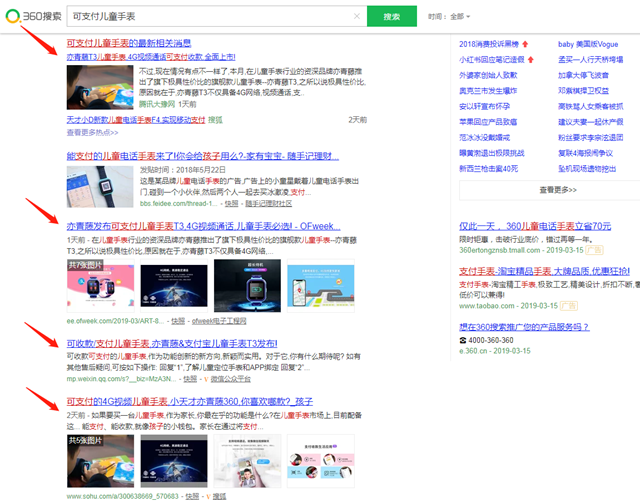The width and height of the screenshot is (640, 502).
Task: Focus the search input containing 可支付儿童手表
Action: pos(210,16)
